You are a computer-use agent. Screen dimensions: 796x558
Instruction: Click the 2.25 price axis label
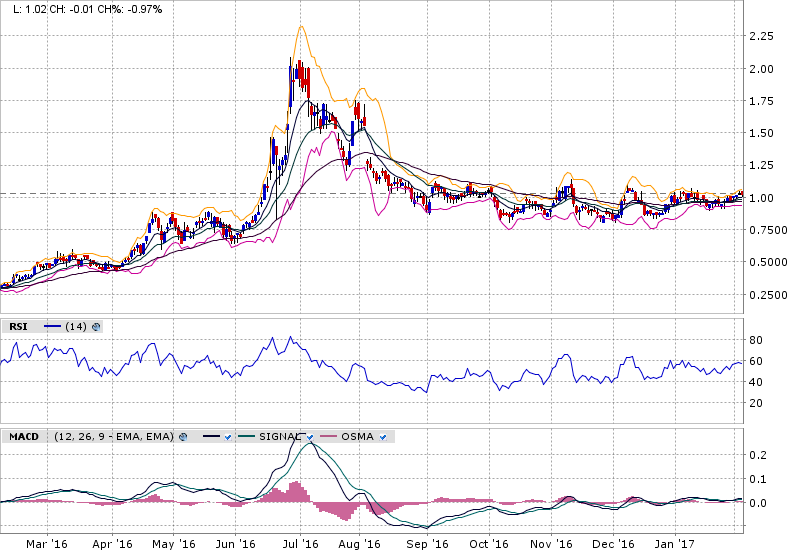(761, 36)
